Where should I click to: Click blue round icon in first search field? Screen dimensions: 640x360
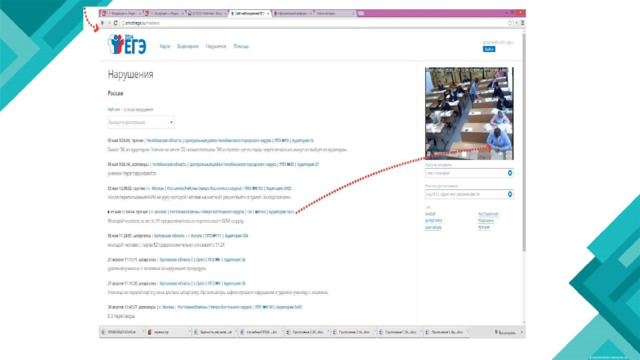click(510, 173)
